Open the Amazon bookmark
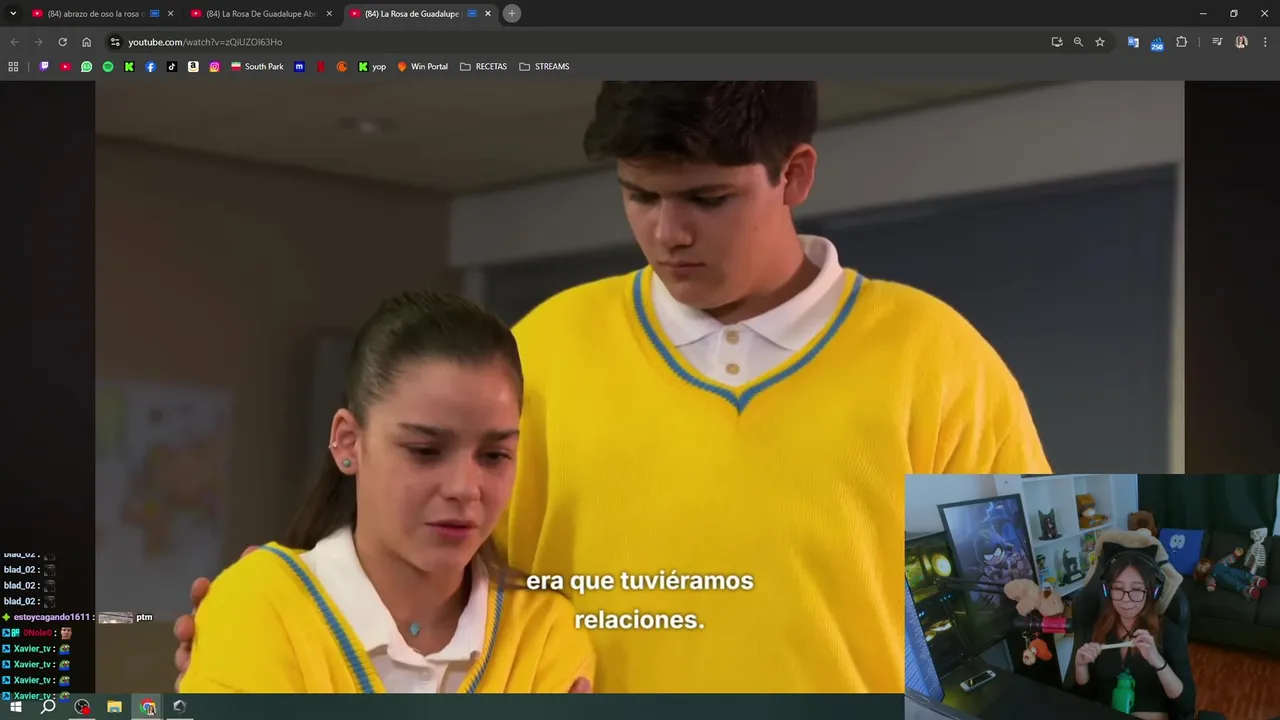The image size is (1280, 720). (193, 67)
